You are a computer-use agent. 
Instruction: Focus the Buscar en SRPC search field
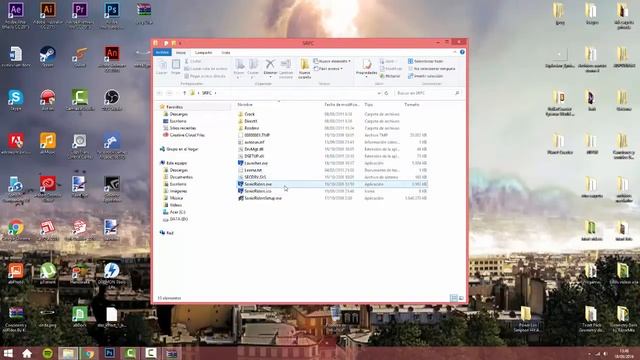pos(428,93)
